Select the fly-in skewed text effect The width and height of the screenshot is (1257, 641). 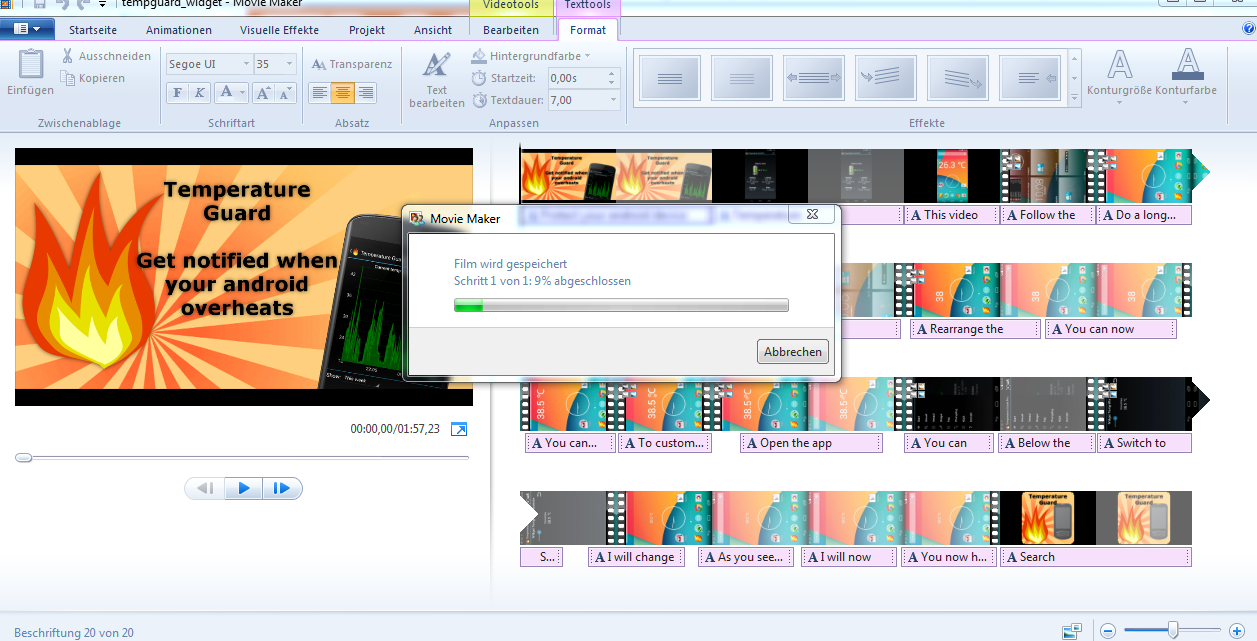(884, 77)
